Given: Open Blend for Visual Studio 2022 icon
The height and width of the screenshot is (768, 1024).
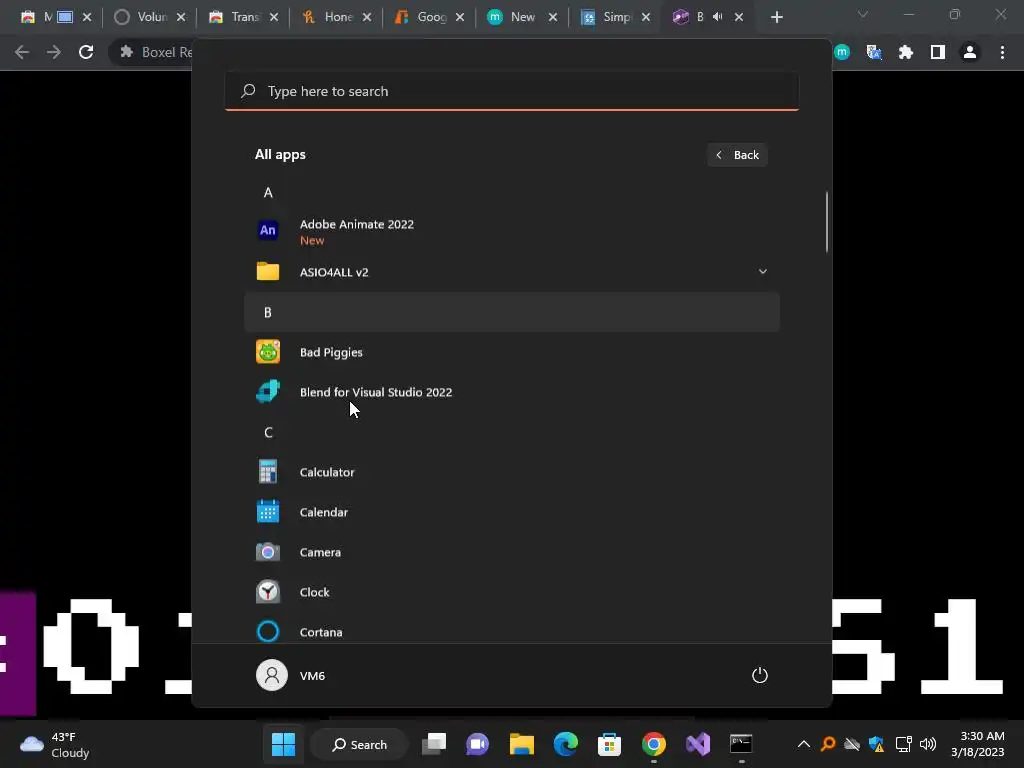Looking at the screenshot, I should tap(268, 392).
